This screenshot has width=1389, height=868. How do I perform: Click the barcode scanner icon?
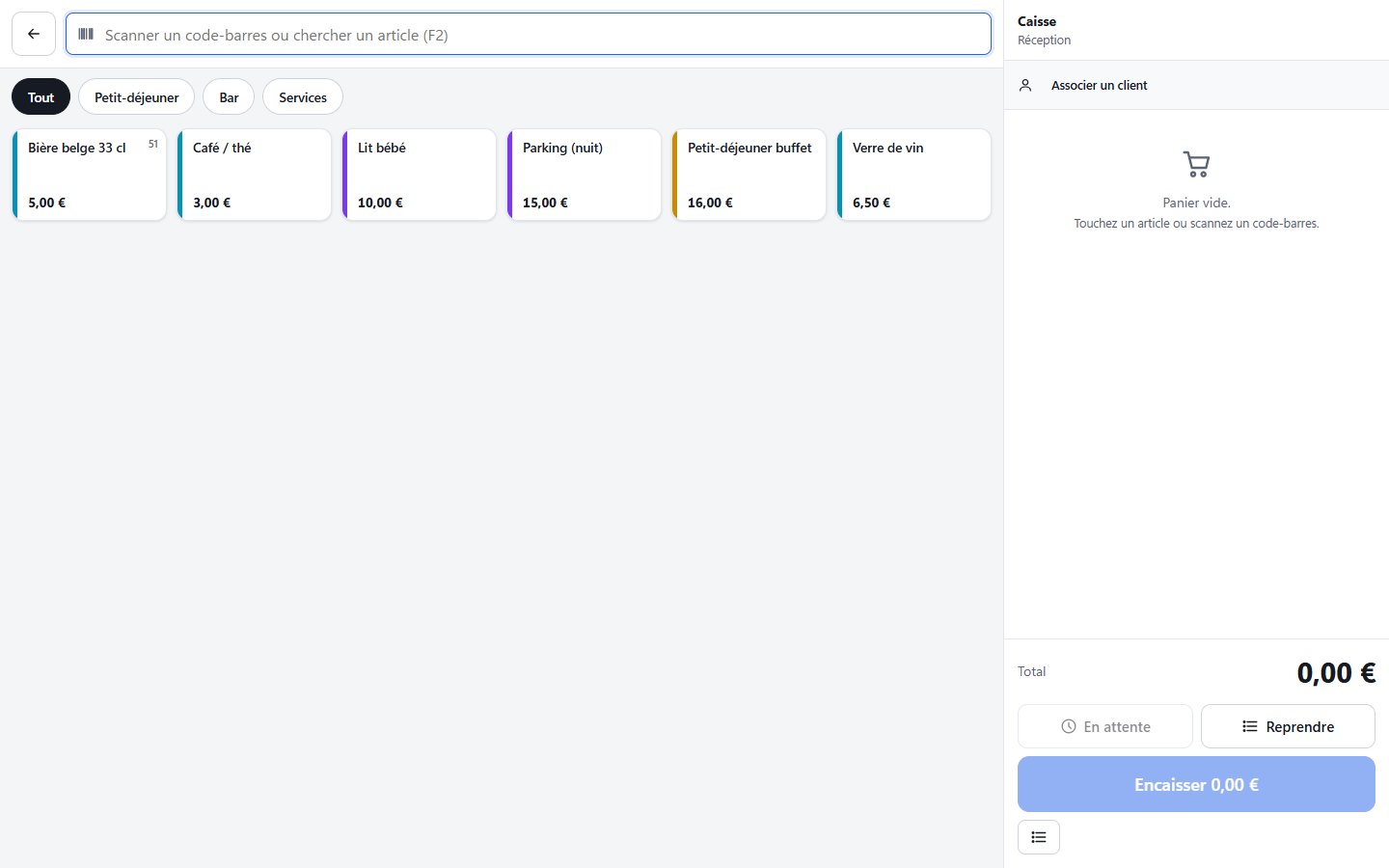click(x=86, y=34)
